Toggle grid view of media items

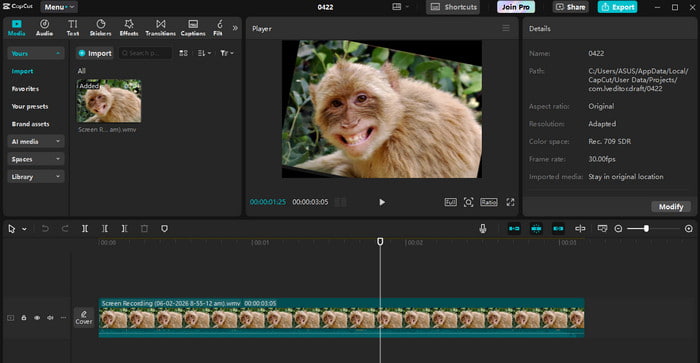click(183, 53)
